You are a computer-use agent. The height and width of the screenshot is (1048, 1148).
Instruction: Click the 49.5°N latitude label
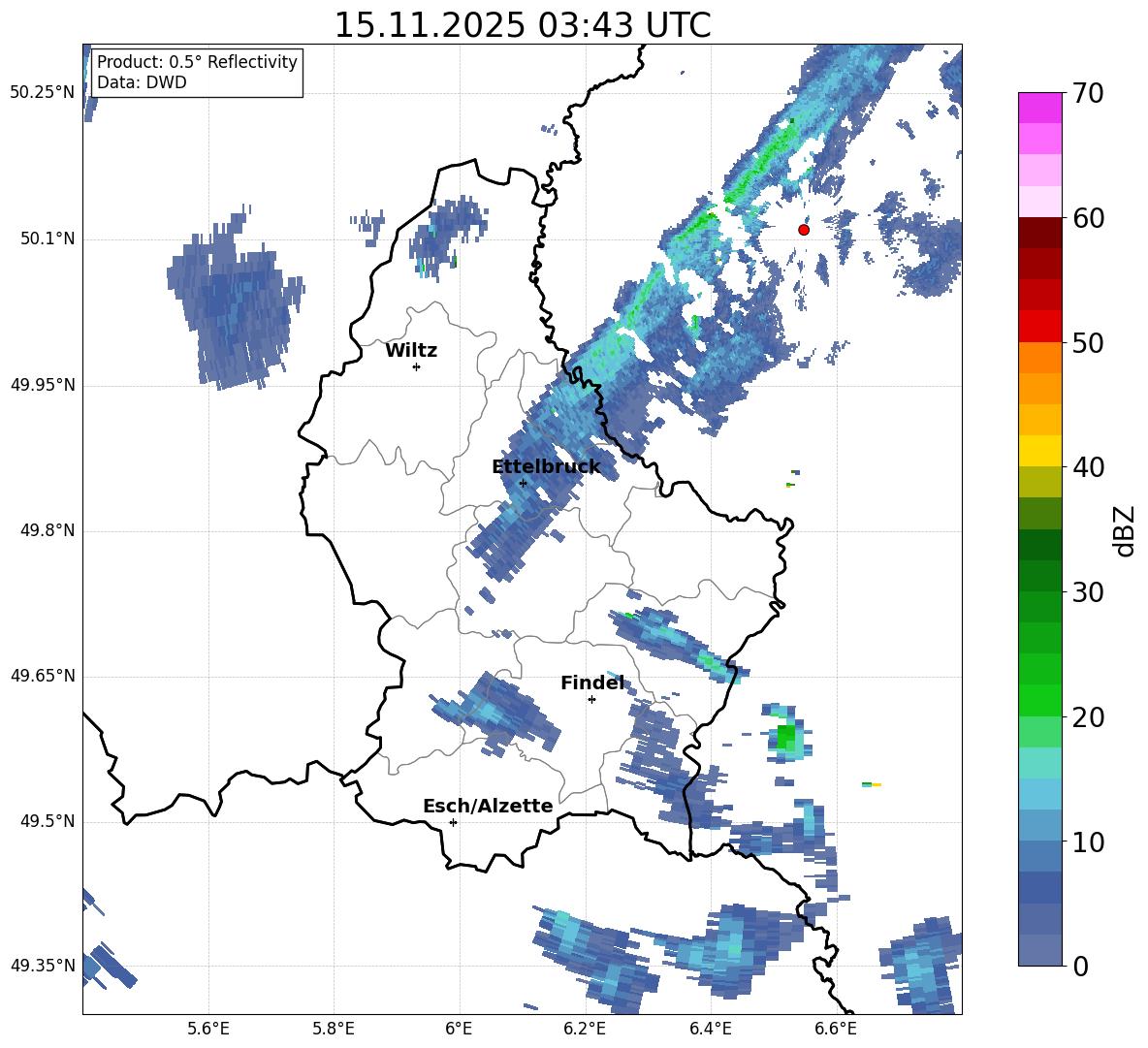pos(48,821)
